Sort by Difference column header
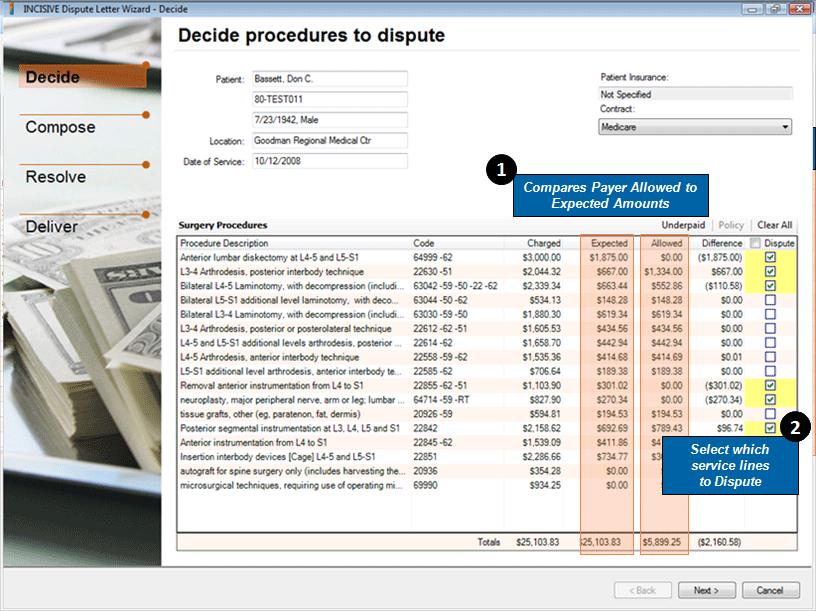 coord(721,243)
